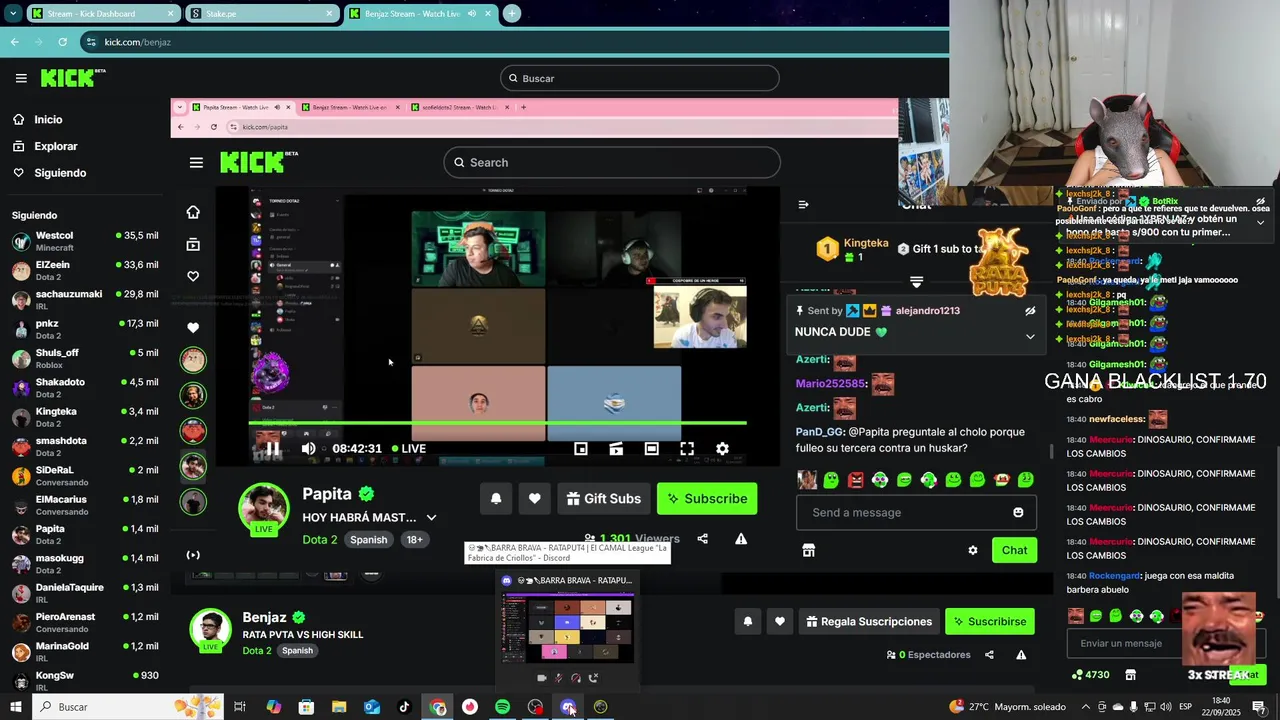Toggle Papita notification bell
Screen dimensions: 1280x720
tap(496, 498)
